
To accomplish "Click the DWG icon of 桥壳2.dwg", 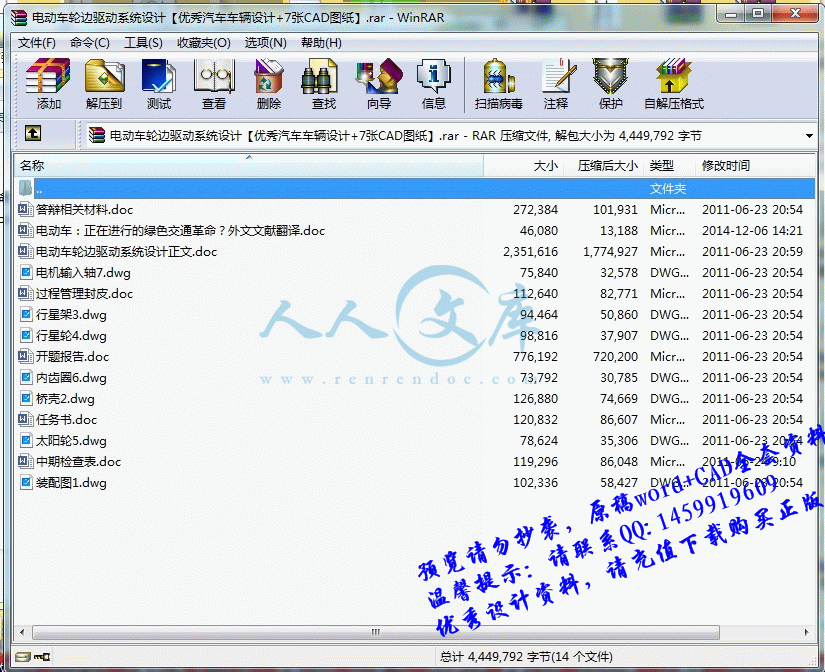I will pos(26,398).
